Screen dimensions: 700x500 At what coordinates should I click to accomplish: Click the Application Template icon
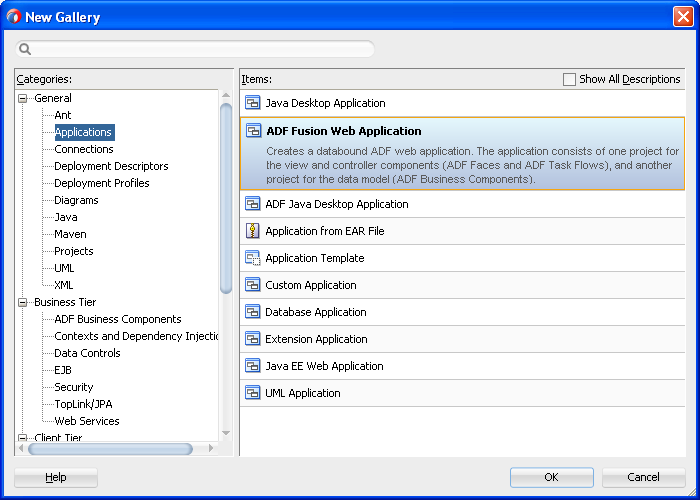pyautogui.click(x=253, y=258)
